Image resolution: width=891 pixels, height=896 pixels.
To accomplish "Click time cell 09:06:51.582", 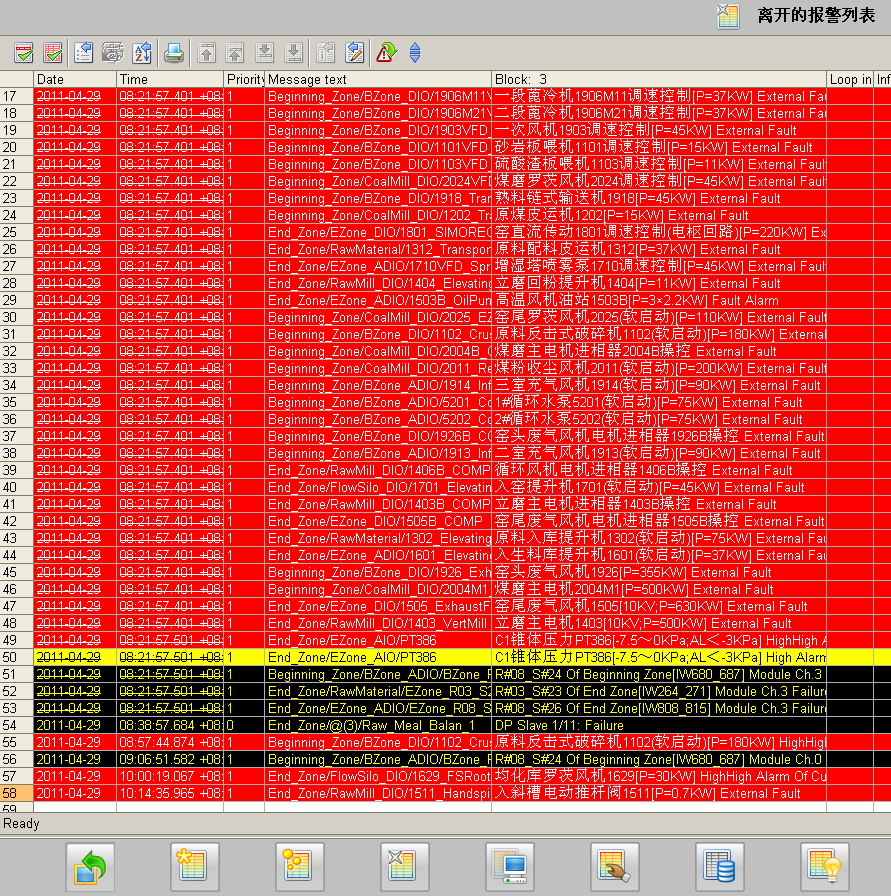I will (170, 759).
